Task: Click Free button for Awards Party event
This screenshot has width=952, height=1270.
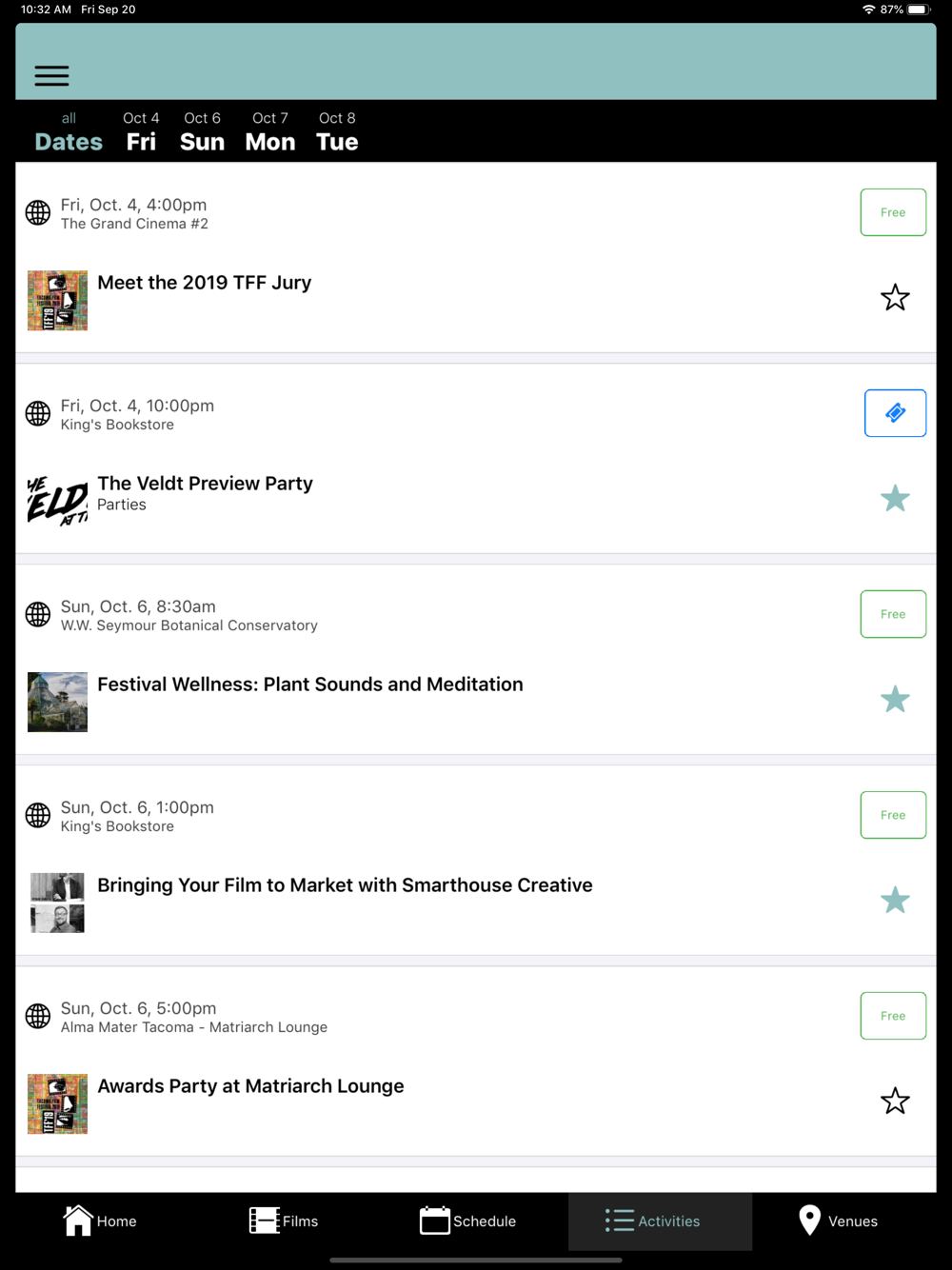Action: pyautogui.click(x=893, y=1016)
